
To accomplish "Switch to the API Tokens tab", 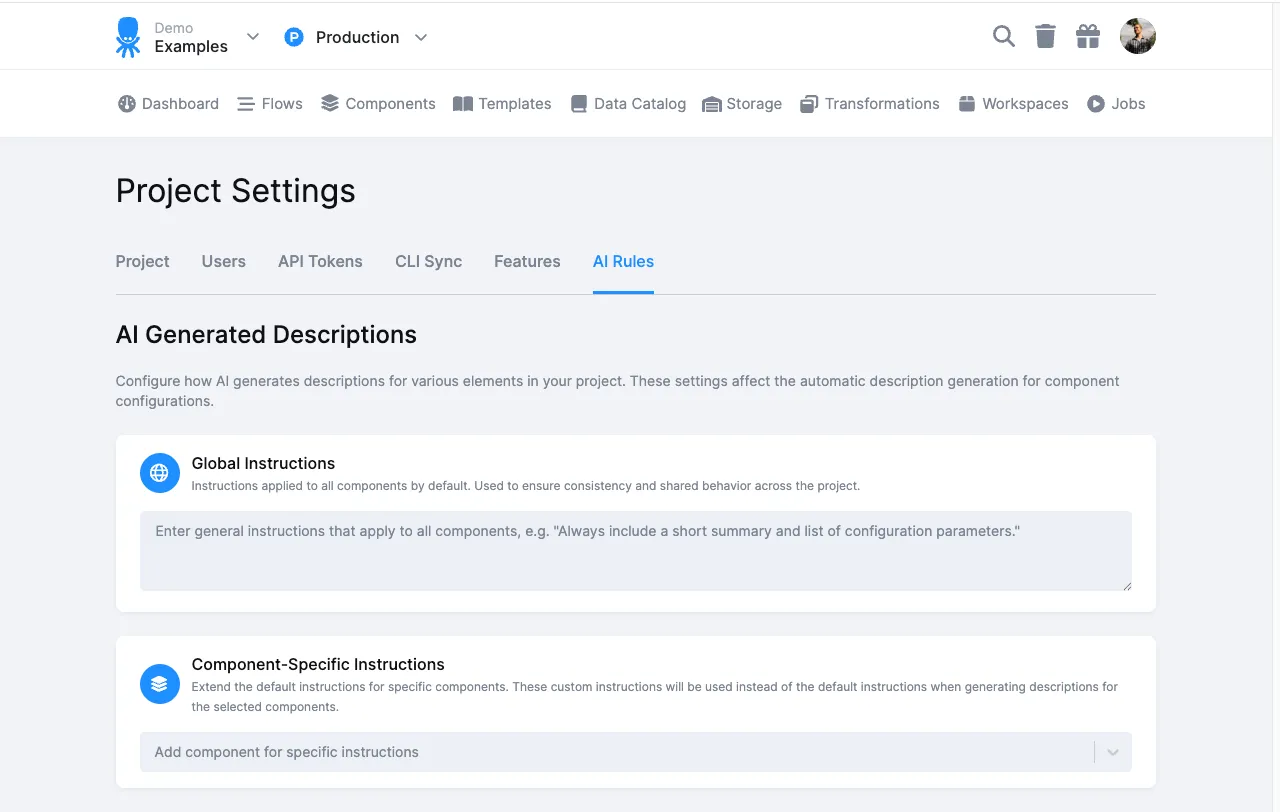I will [320, 261].
